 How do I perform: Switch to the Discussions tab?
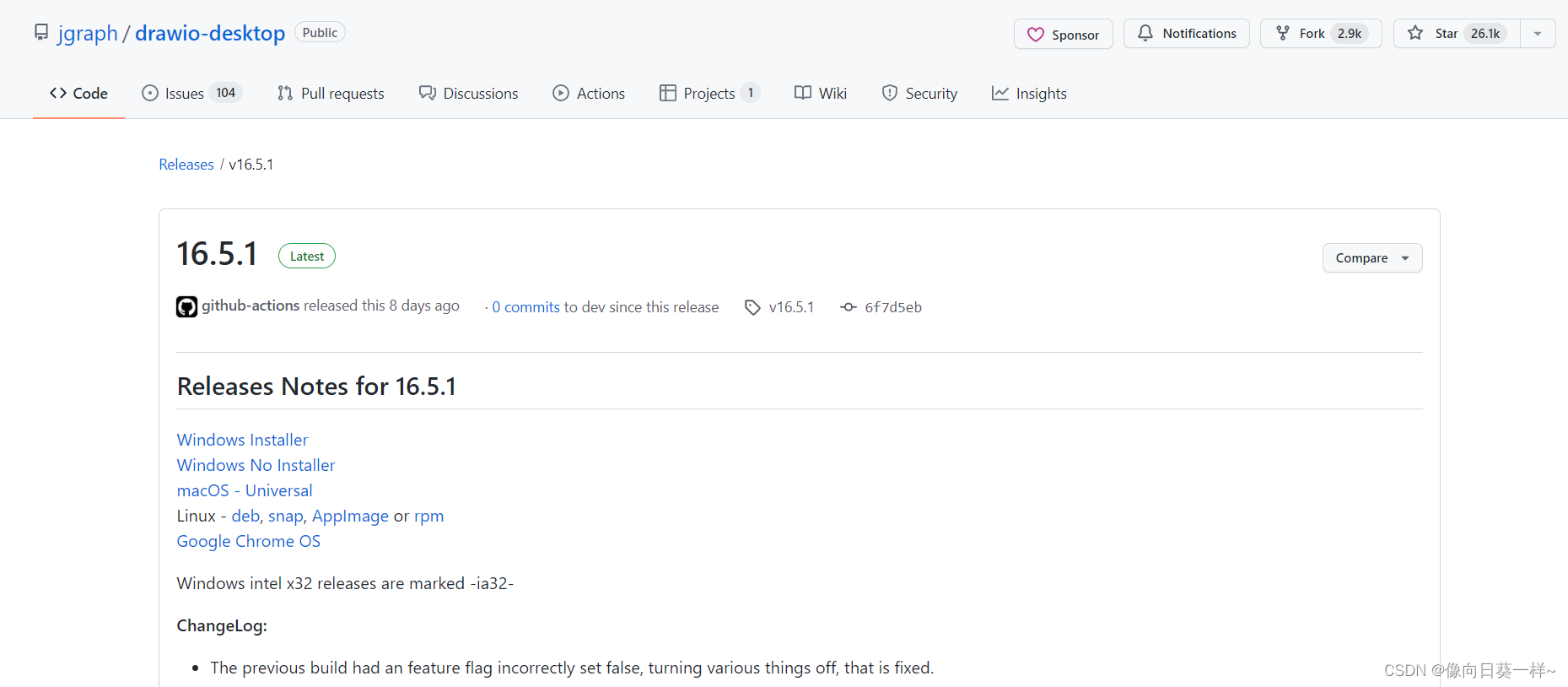tap(469, 94)
